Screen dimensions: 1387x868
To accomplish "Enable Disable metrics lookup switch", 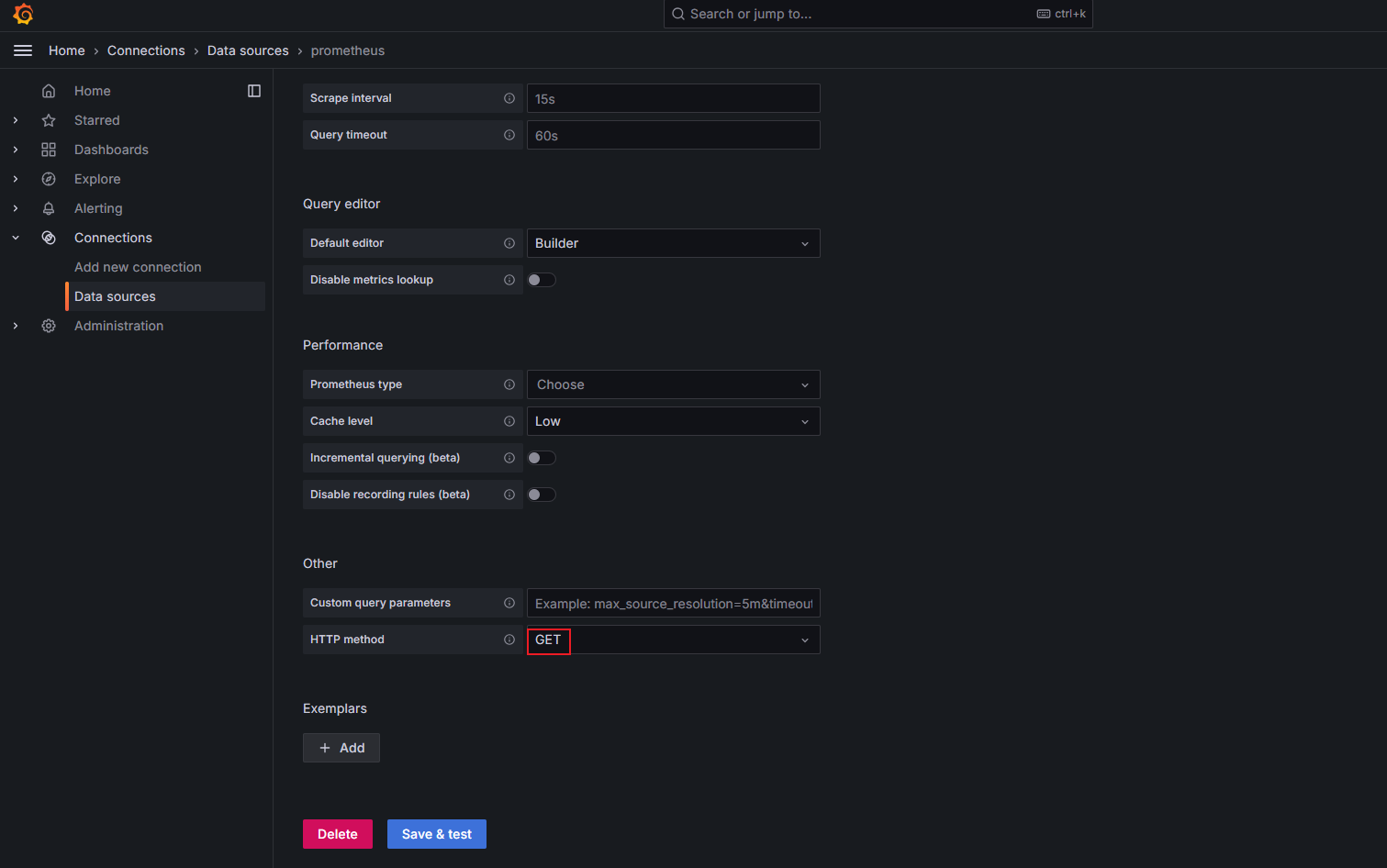I will coord(542,280).
